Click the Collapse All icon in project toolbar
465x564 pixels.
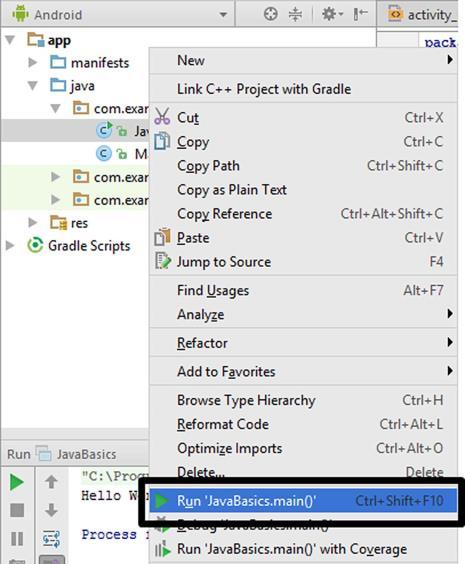coord(295,14)
